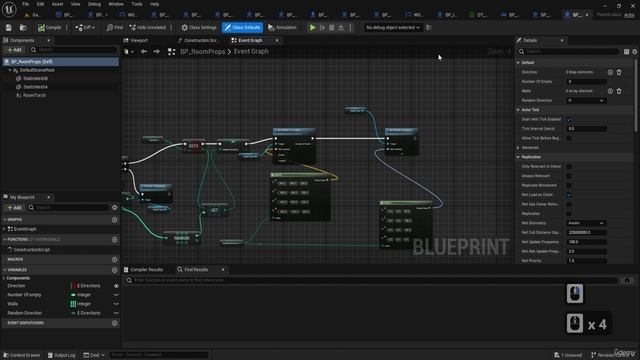Open the Diff dropdown
The height and width of the screenshot is (360, 640).
pyautogui.click(x=85, y=27)
